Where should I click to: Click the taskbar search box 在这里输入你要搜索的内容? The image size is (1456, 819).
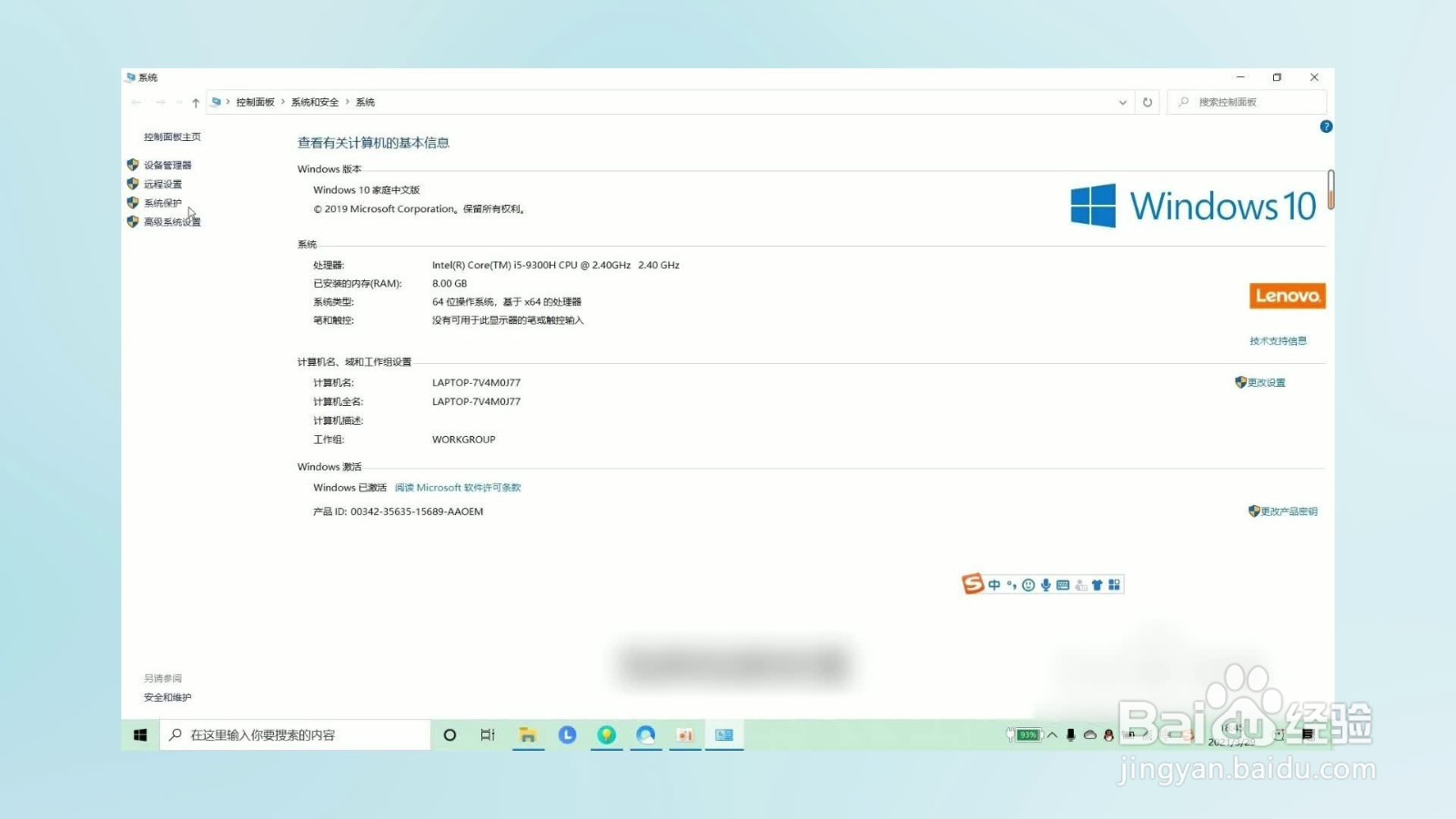295,734
